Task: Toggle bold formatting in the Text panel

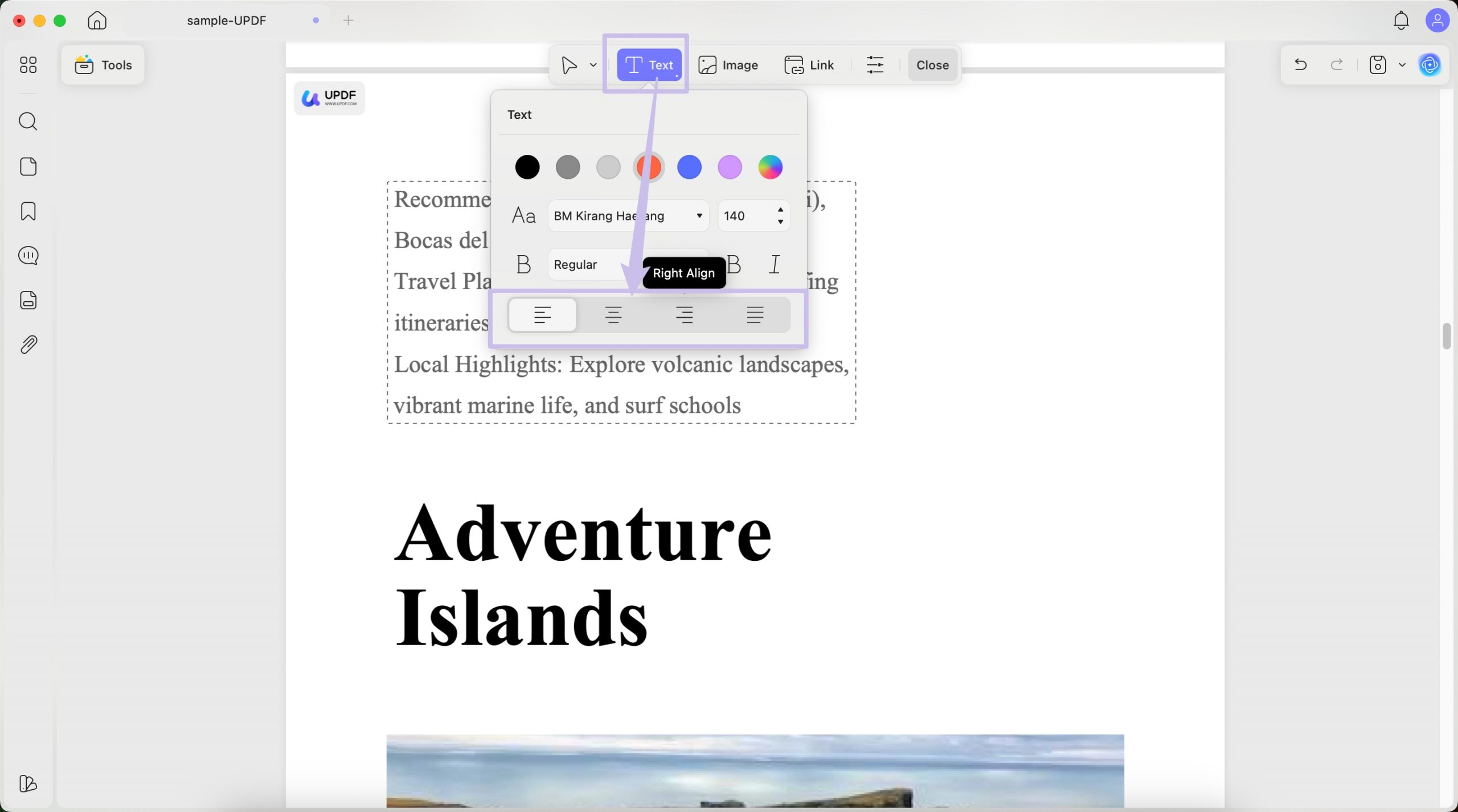Action: pyautogui.click(x=734, y=264)
